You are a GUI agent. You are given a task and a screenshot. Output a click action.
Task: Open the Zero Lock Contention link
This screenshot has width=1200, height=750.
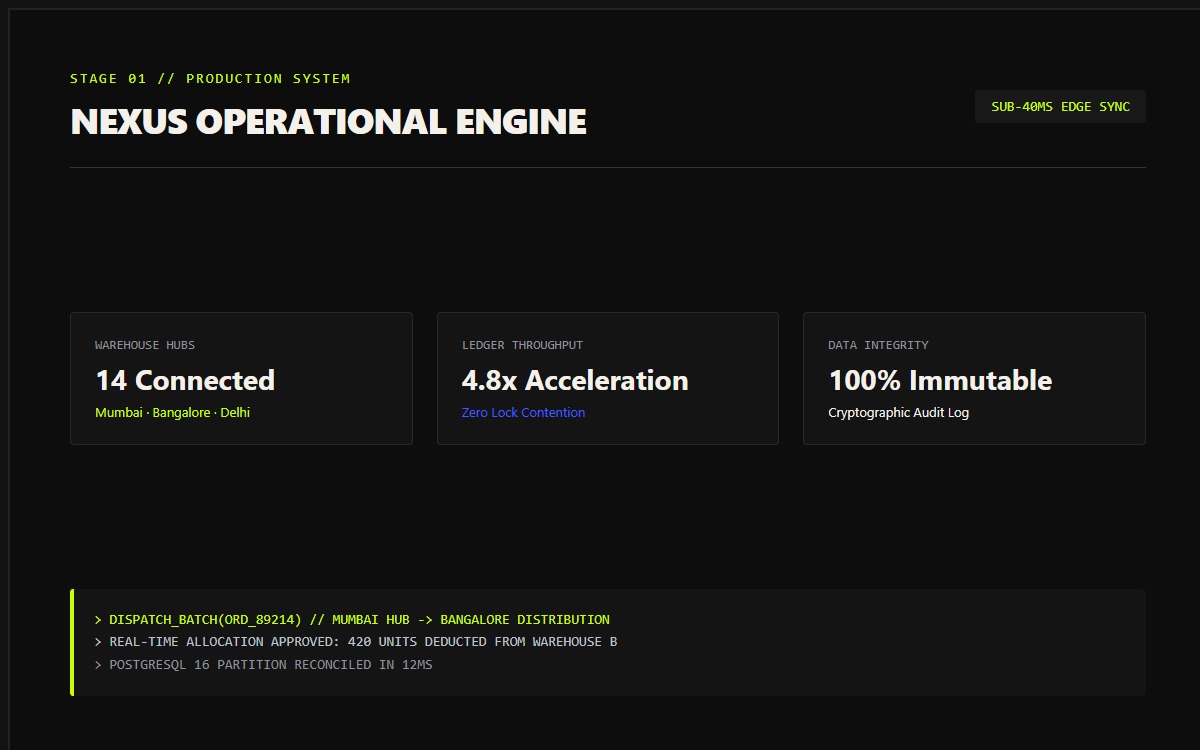click(x=524, y=413)
